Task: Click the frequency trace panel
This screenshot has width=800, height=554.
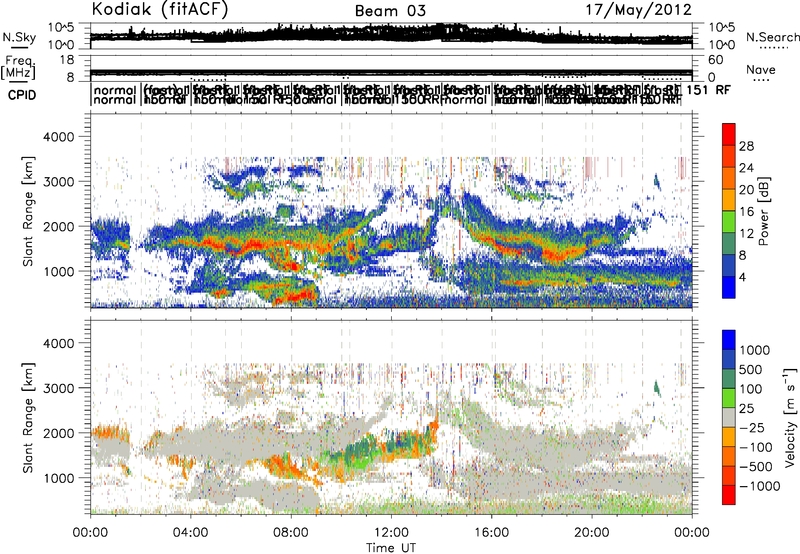Action: 391,68
